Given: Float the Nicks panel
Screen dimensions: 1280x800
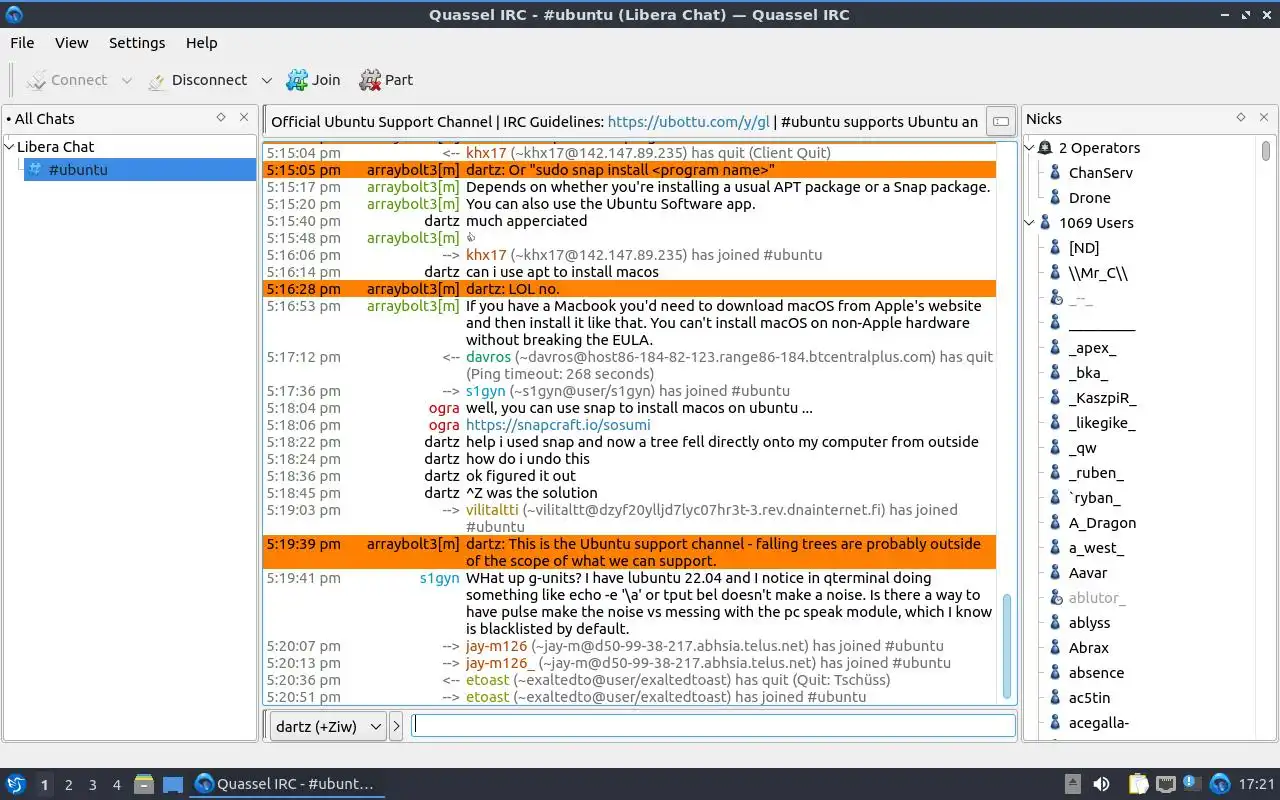Looking at the screenshot, I should click(x=1241, y=117).
